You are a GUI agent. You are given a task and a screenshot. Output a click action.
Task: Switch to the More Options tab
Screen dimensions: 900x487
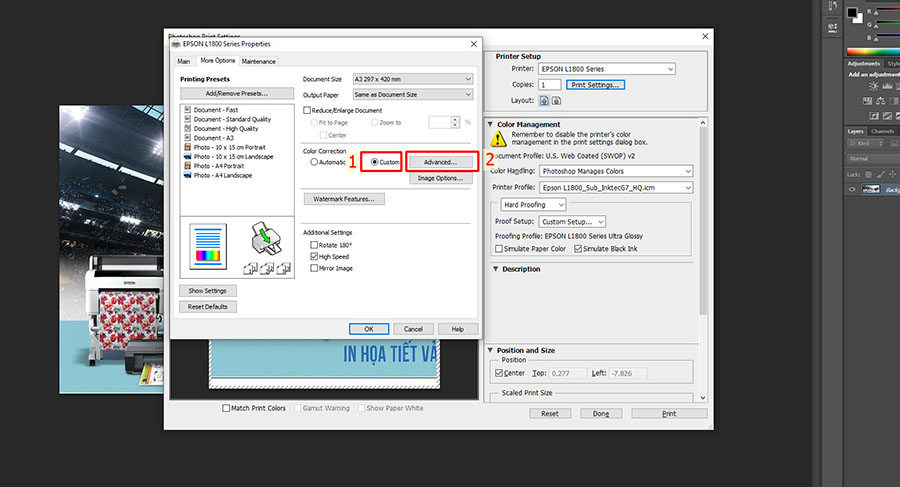point(218,60)
